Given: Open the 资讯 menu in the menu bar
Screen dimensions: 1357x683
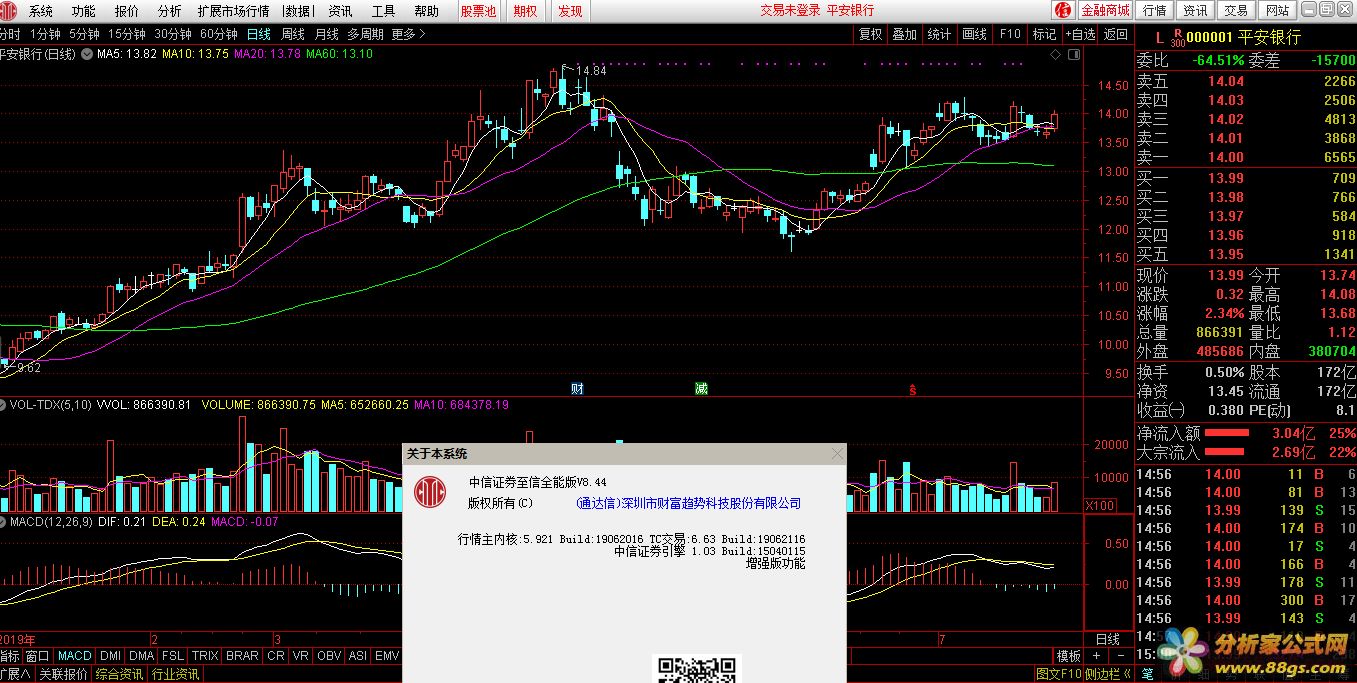Looking at the screenshot, I should coord(340,11).
